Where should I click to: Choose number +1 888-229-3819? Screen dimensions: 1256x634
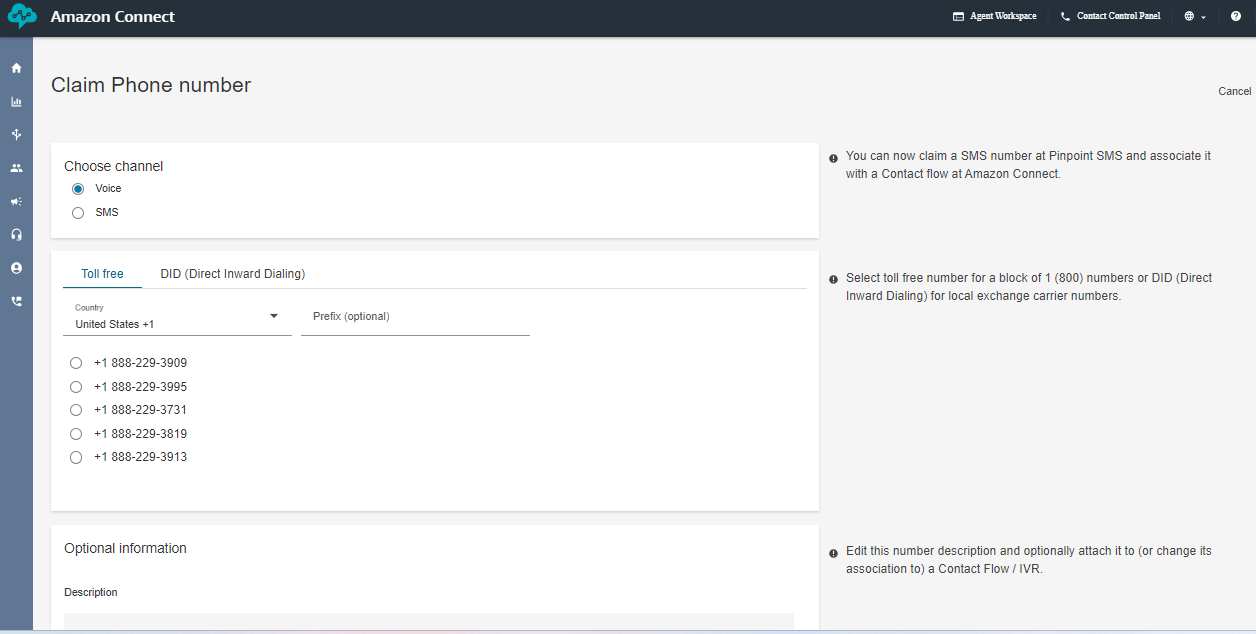click(x=76, y=434)
